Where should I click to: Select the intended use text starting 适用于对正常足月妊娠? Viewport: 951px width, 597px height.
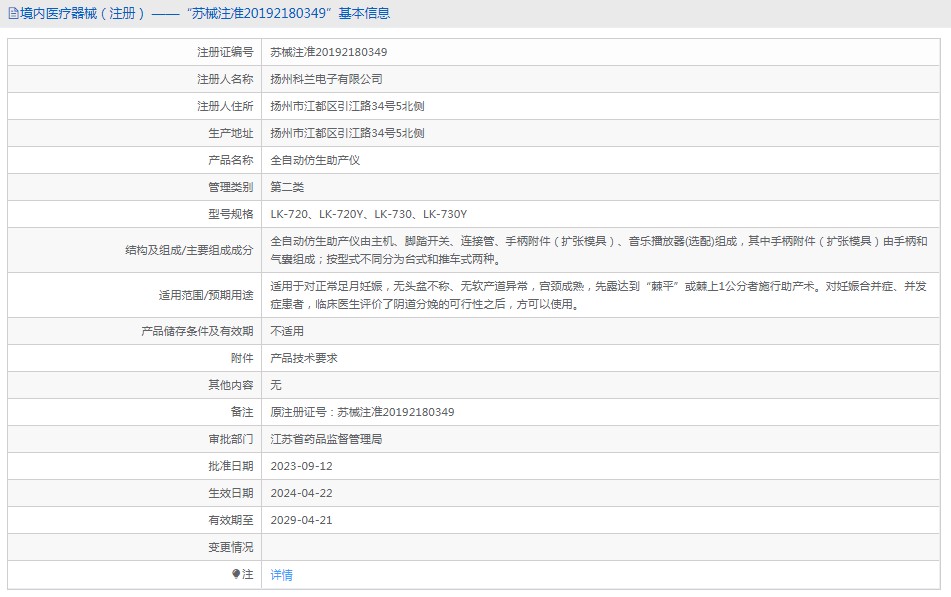click(x=599, y=295)
